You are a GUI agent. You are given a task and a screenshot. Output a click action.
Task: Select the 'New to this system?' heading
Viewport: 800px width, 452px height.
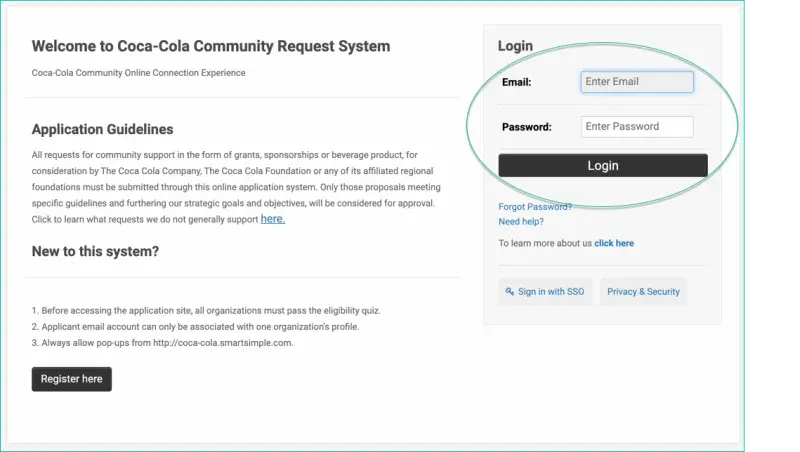(95, 251)
